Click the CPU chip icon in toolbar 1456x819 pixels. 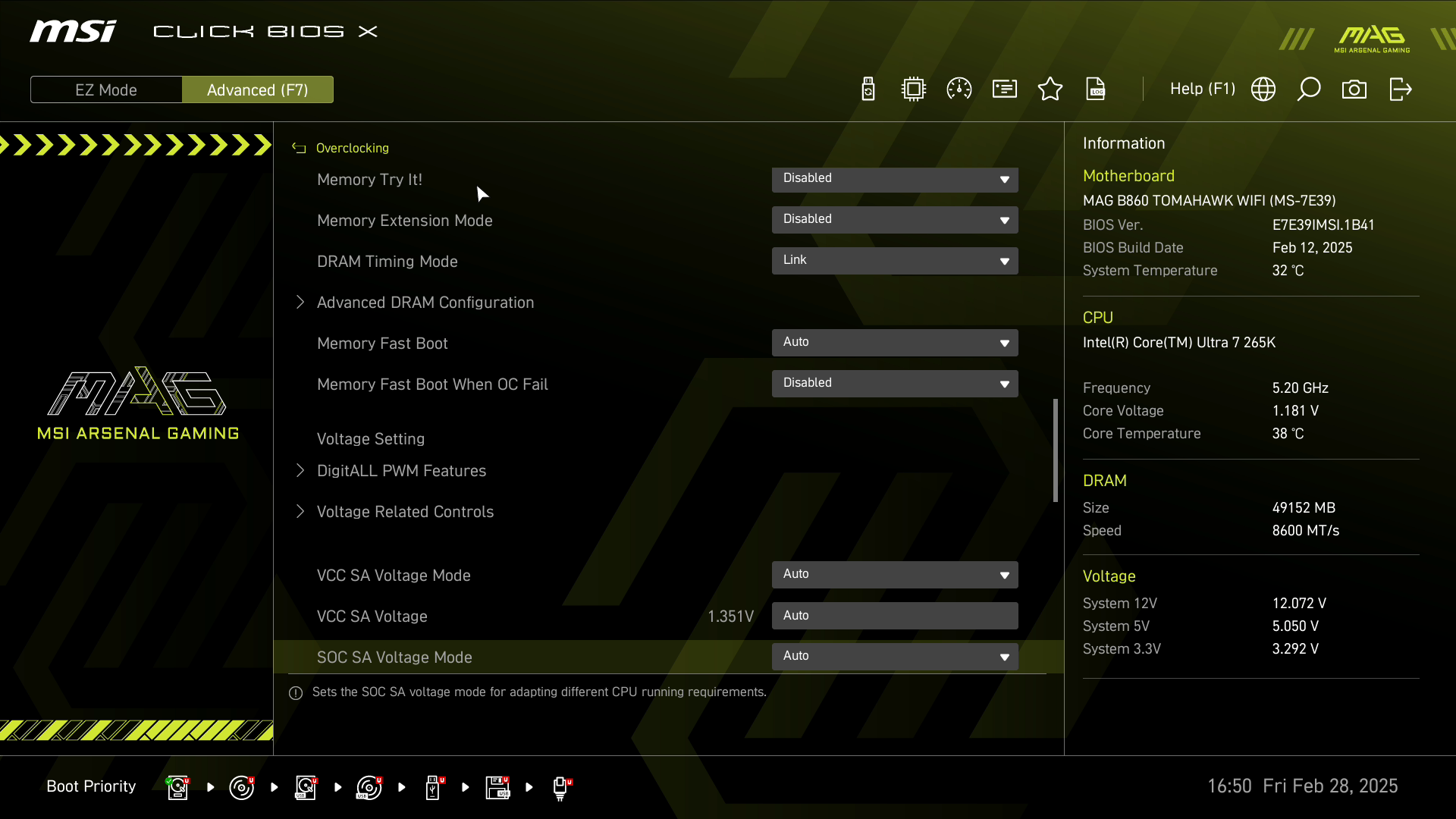(x=914, y=89)
